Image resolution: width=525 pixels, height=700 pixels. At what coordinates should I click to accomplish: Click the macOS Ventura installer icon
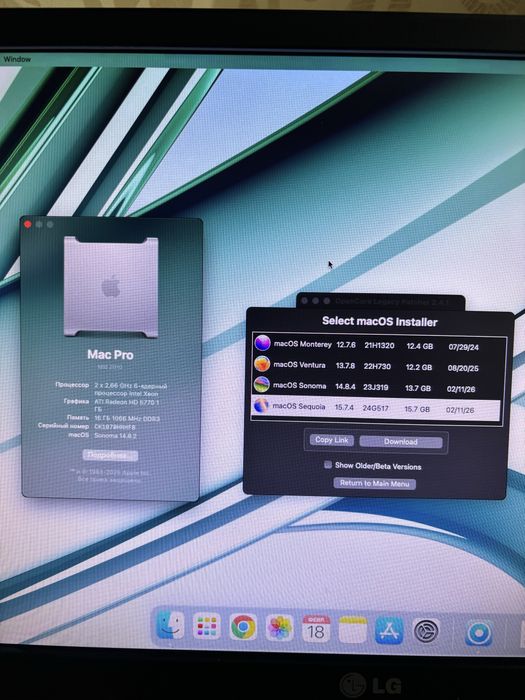(262, 364)
